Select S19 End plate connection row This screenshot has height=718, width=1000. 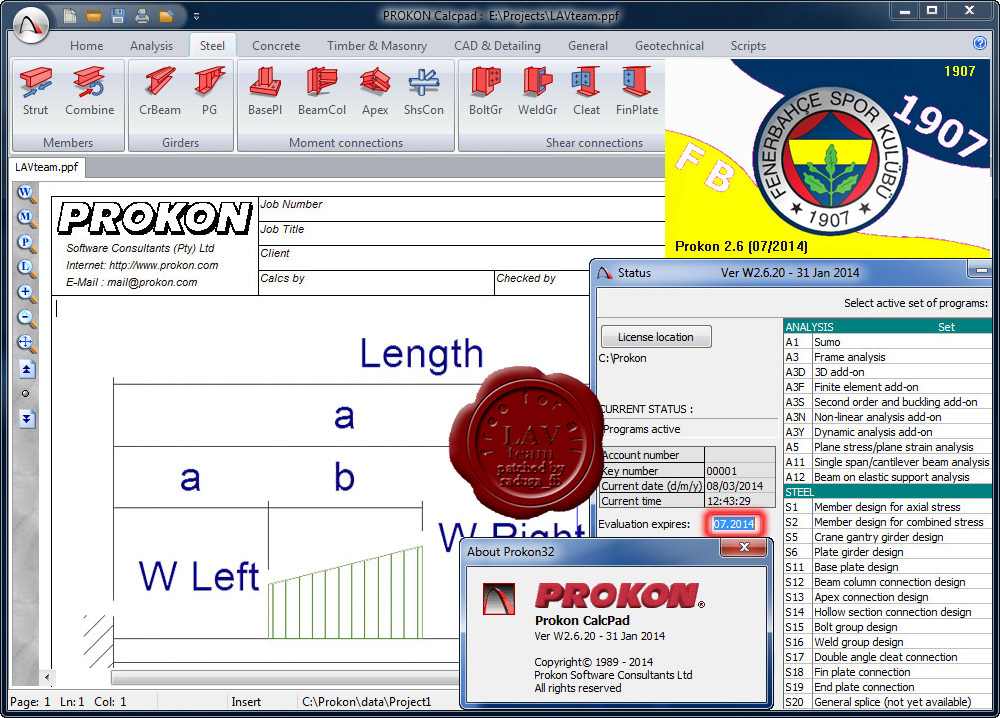[x=887, y=687]
